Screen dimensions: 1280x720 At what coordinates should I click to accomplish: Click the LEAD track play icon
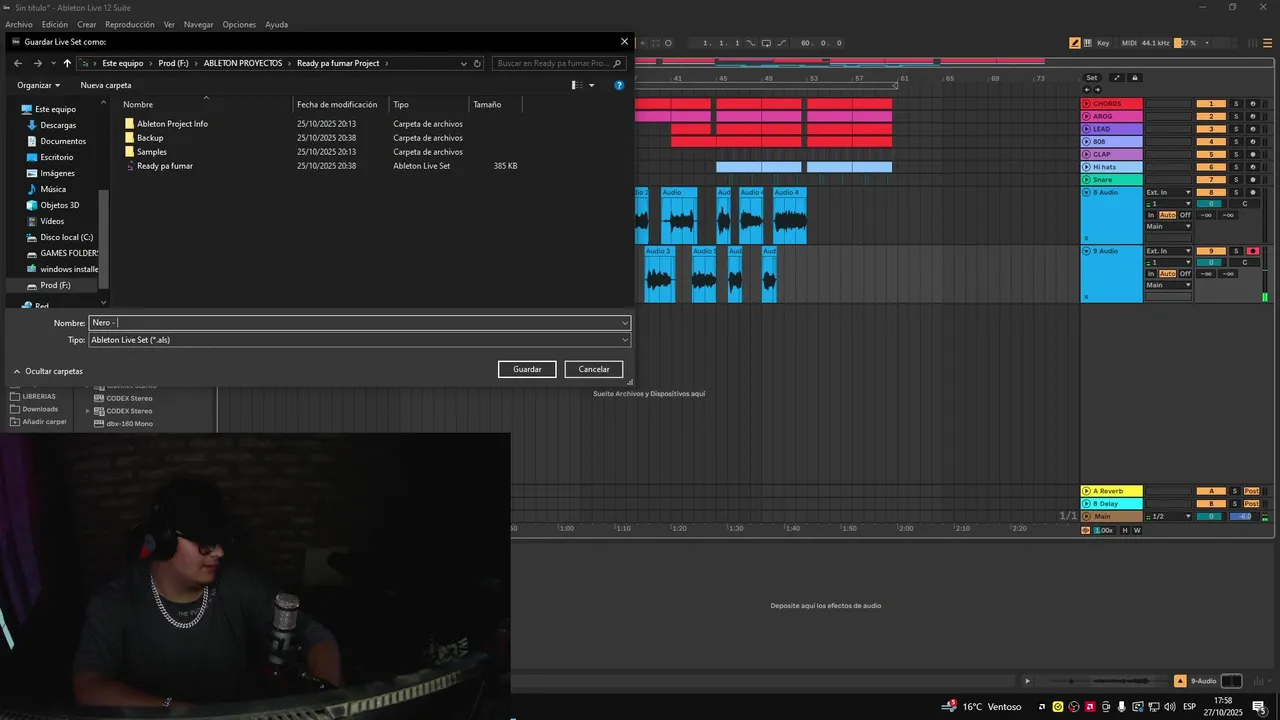(x=1087, y=129)
